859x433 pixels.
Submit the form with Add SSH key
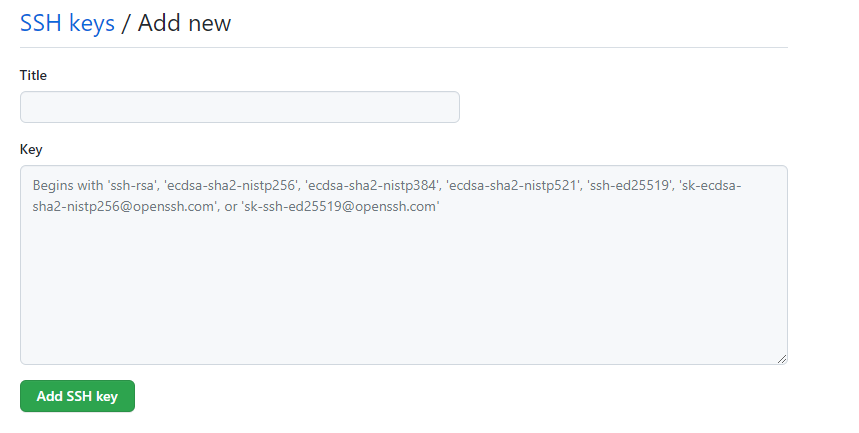click(x=77, y=396)
